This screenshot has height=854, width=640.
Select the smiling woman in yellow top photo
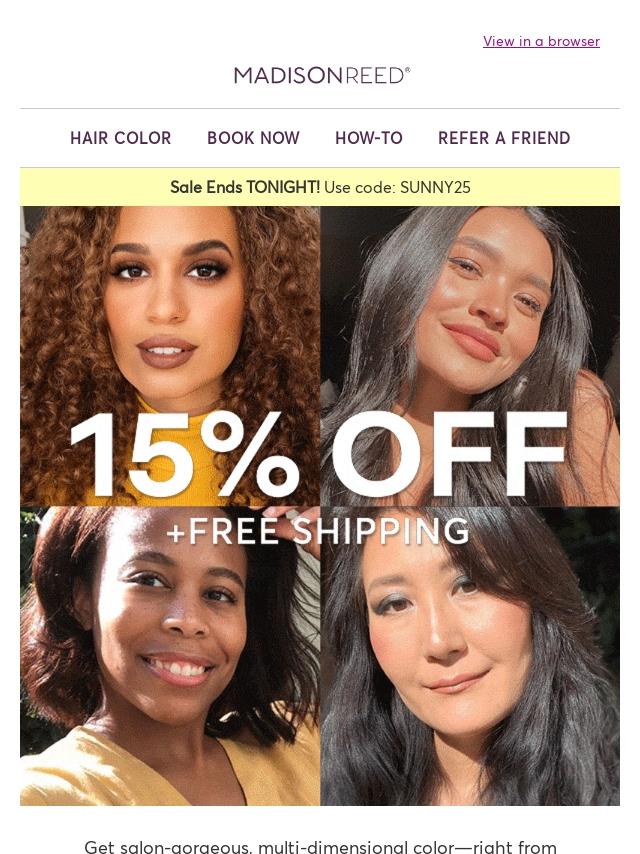coord(170,656)
